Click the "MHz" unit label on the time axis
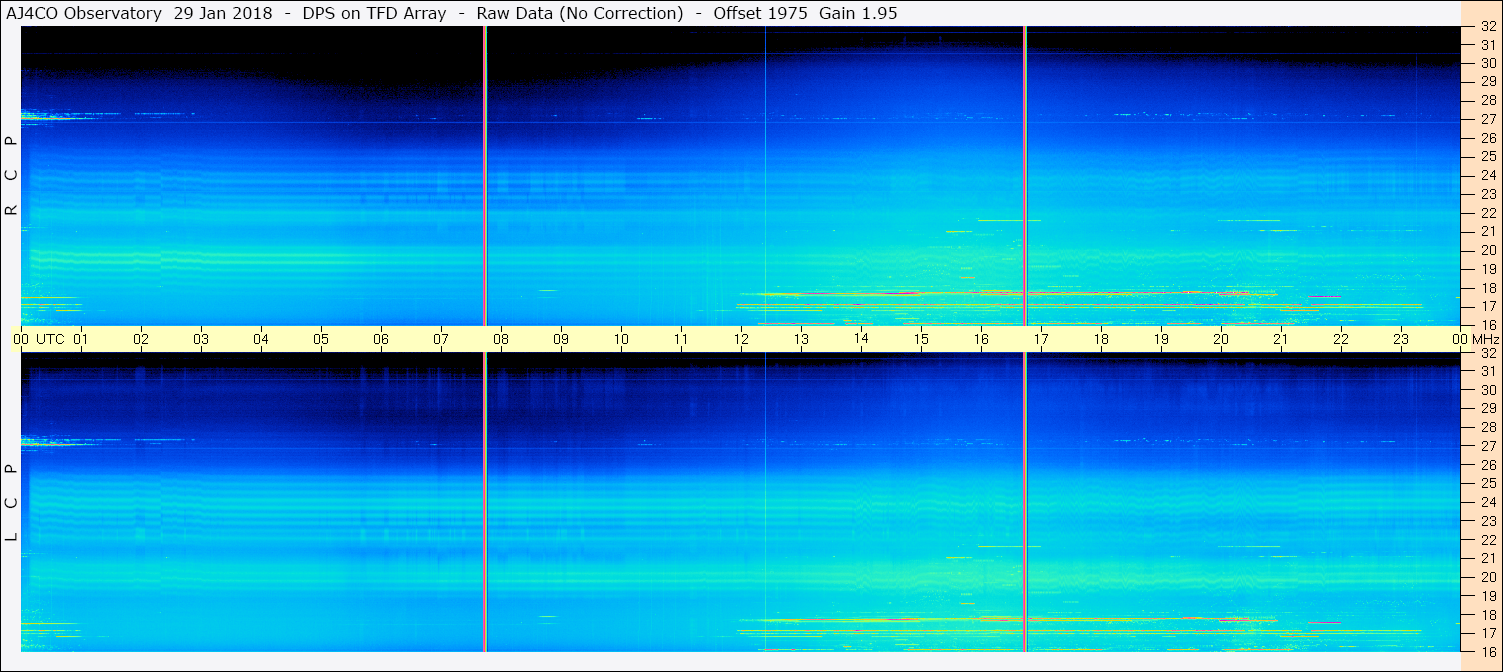 (x=1484, y=339)
